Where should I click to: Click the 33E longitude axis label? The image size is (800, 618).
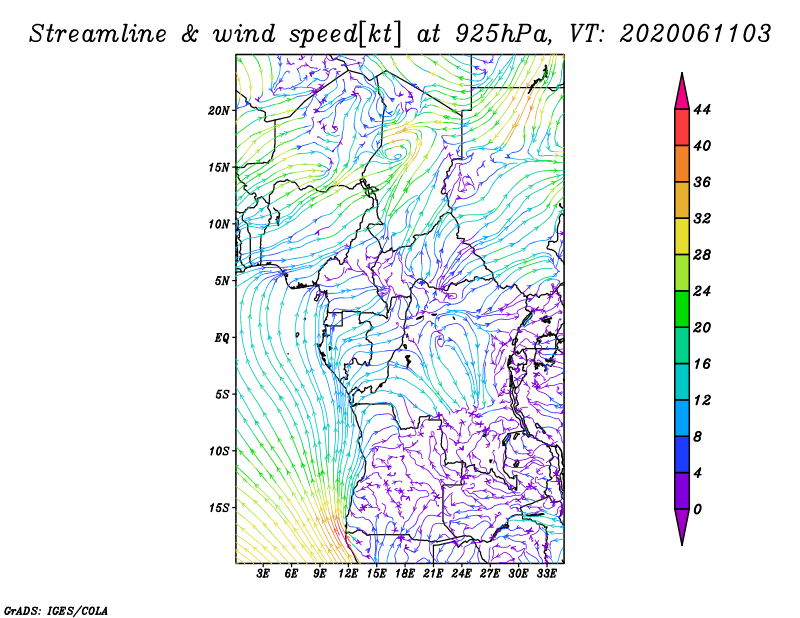(547, 574)
